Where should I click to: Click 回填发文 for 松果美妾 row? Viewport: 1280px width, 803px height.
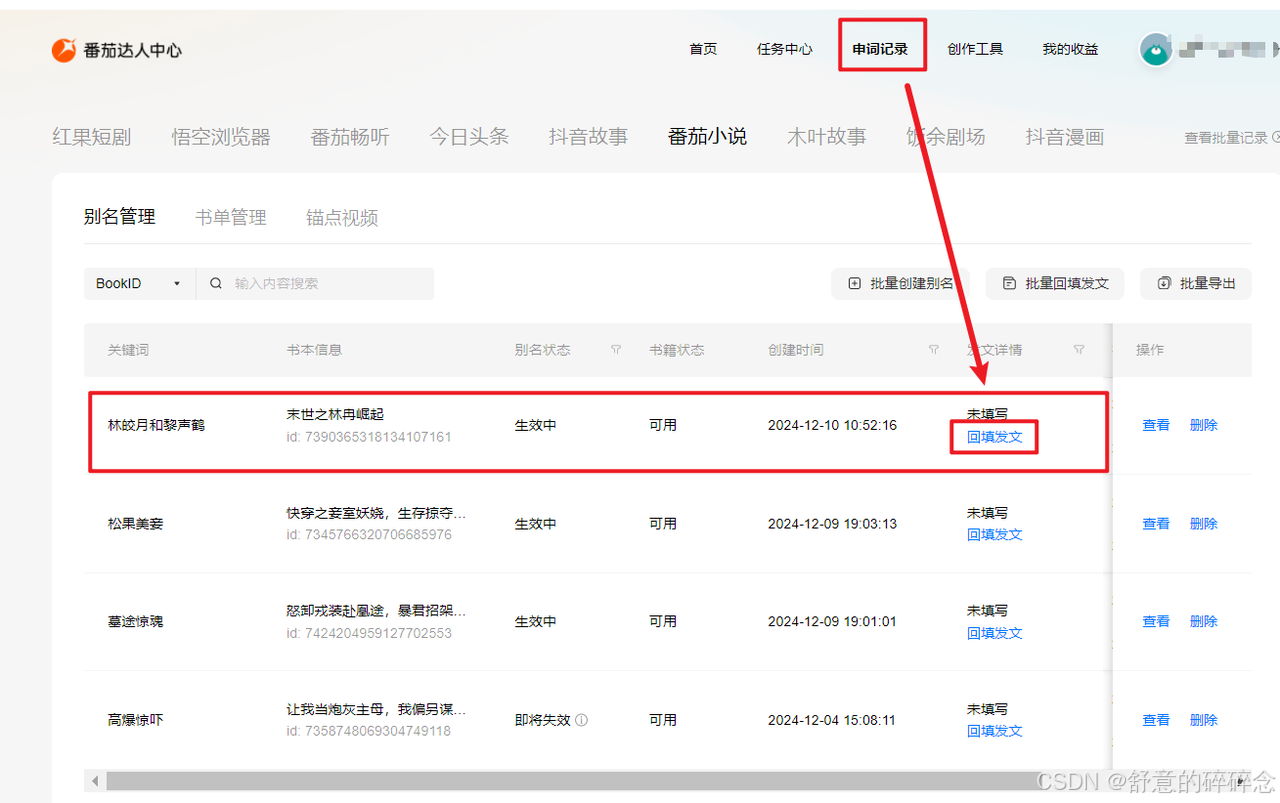[995, 535]
